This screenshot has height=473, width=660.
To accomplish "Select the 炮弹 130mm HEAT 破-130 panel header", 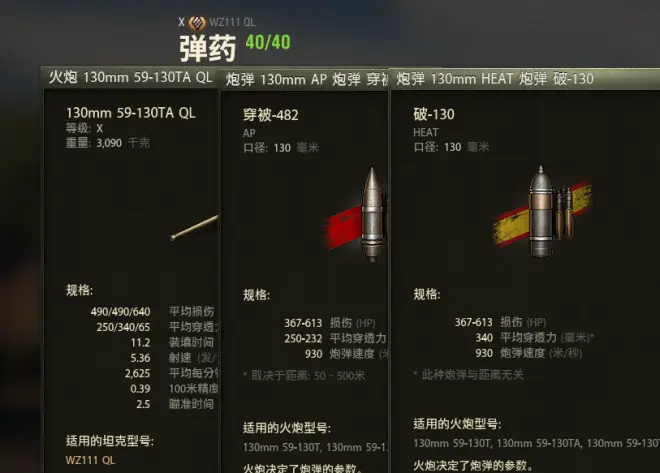I will (525, 79).
